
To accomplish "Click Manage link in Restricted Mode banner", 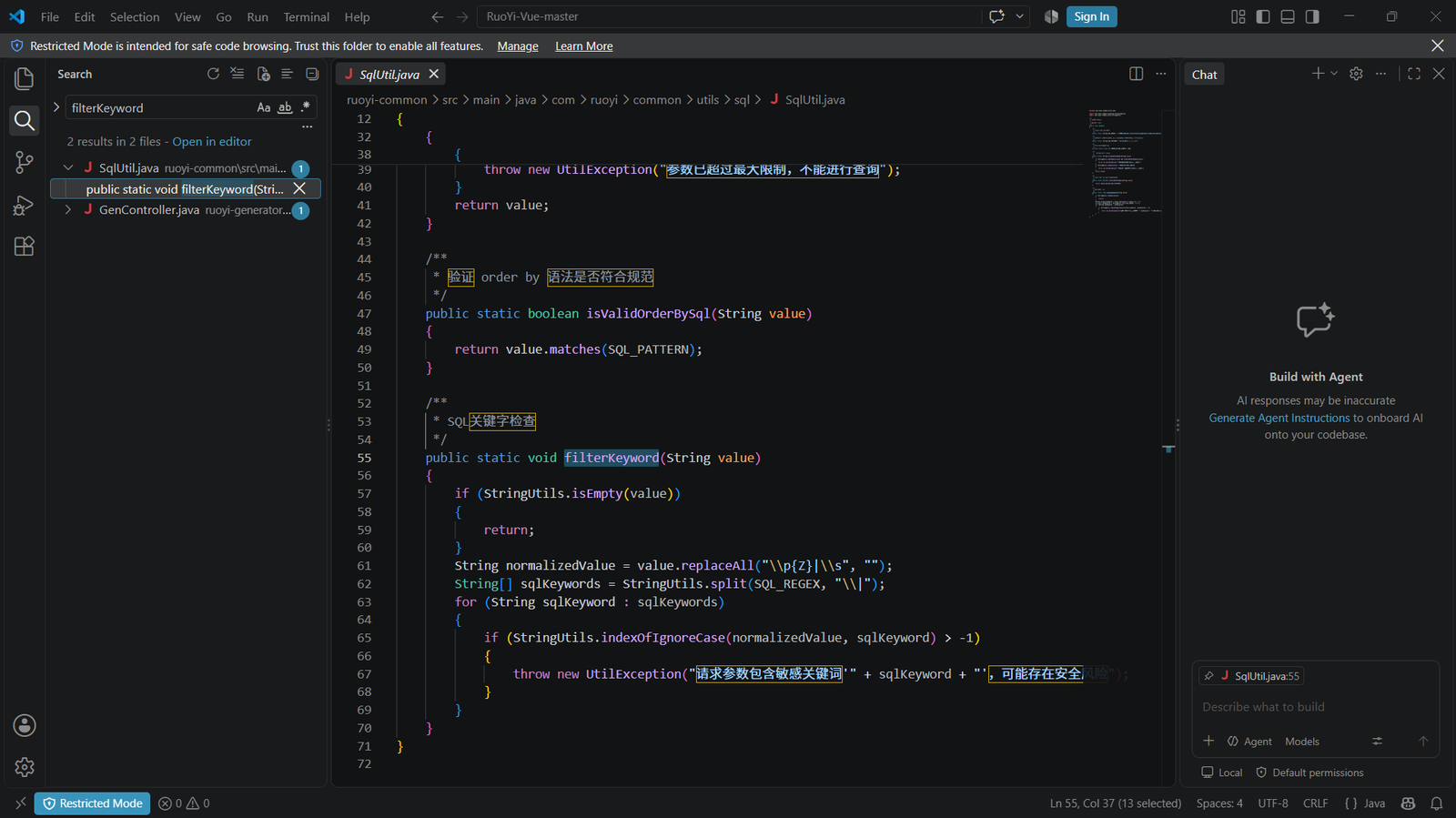I will click(518, 46).
